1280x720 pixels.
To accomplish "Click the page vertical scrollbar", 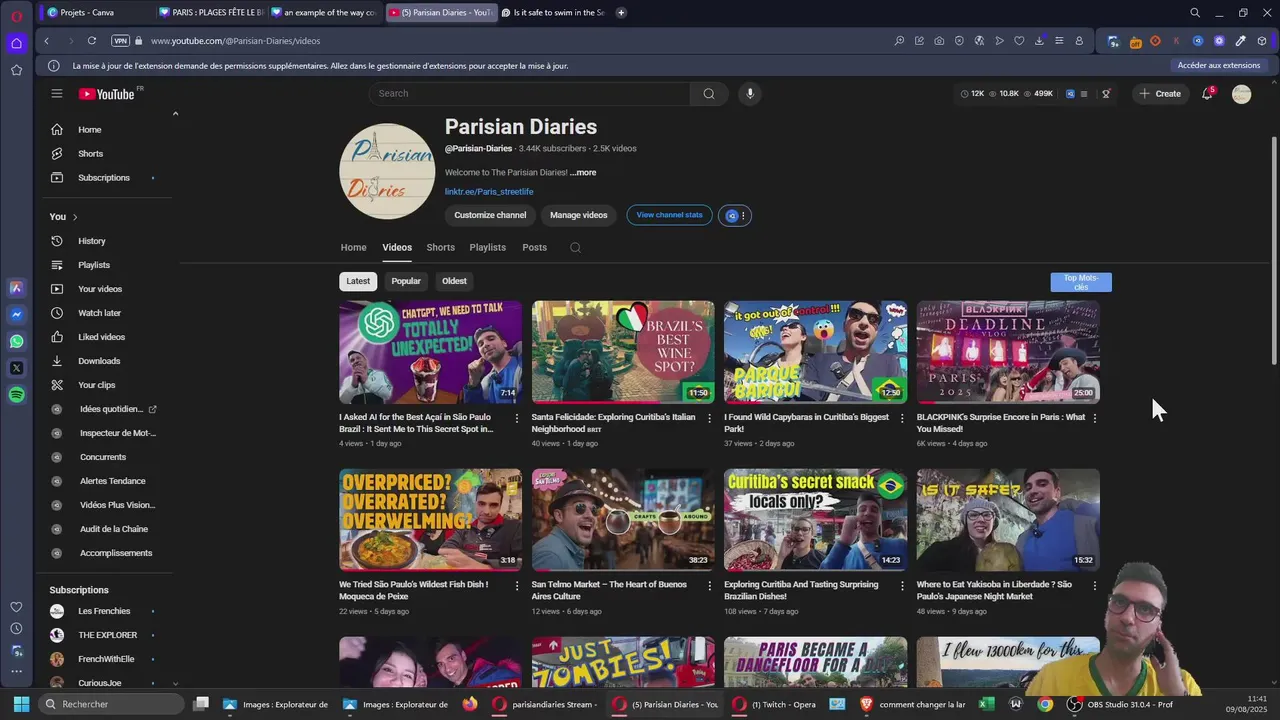I will tap(1273, 250).
